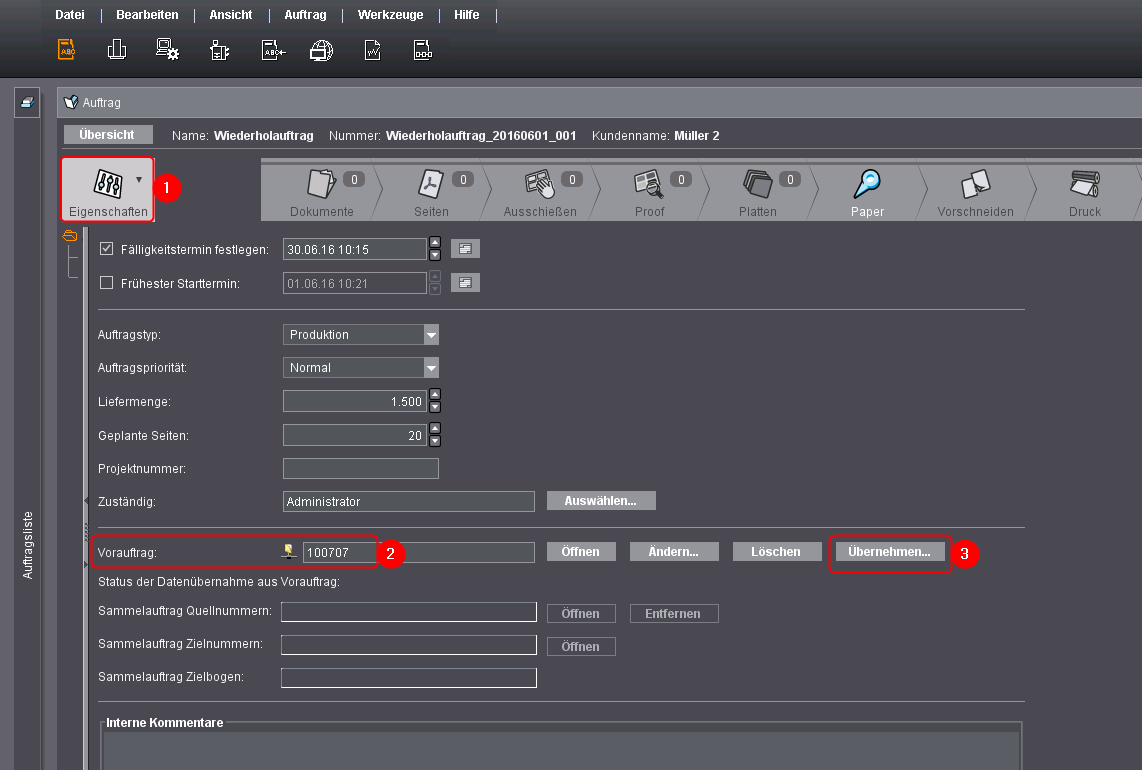1142x770 pixels.
Task: Click Öffnen for Sammelauftrag Zielnummern
Action: pos(580,646)
